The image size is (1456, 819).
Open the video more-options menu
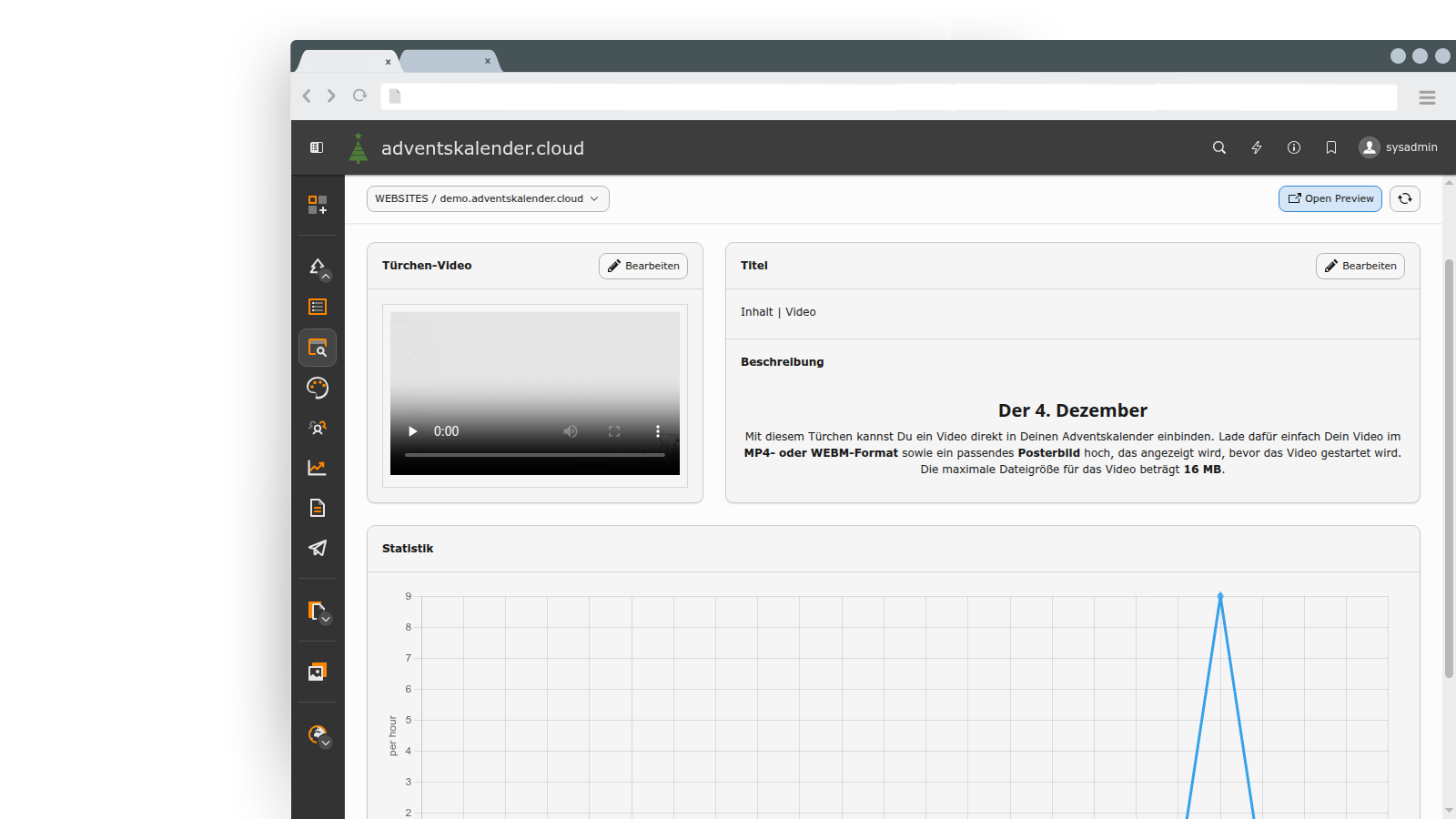point(658,431)
